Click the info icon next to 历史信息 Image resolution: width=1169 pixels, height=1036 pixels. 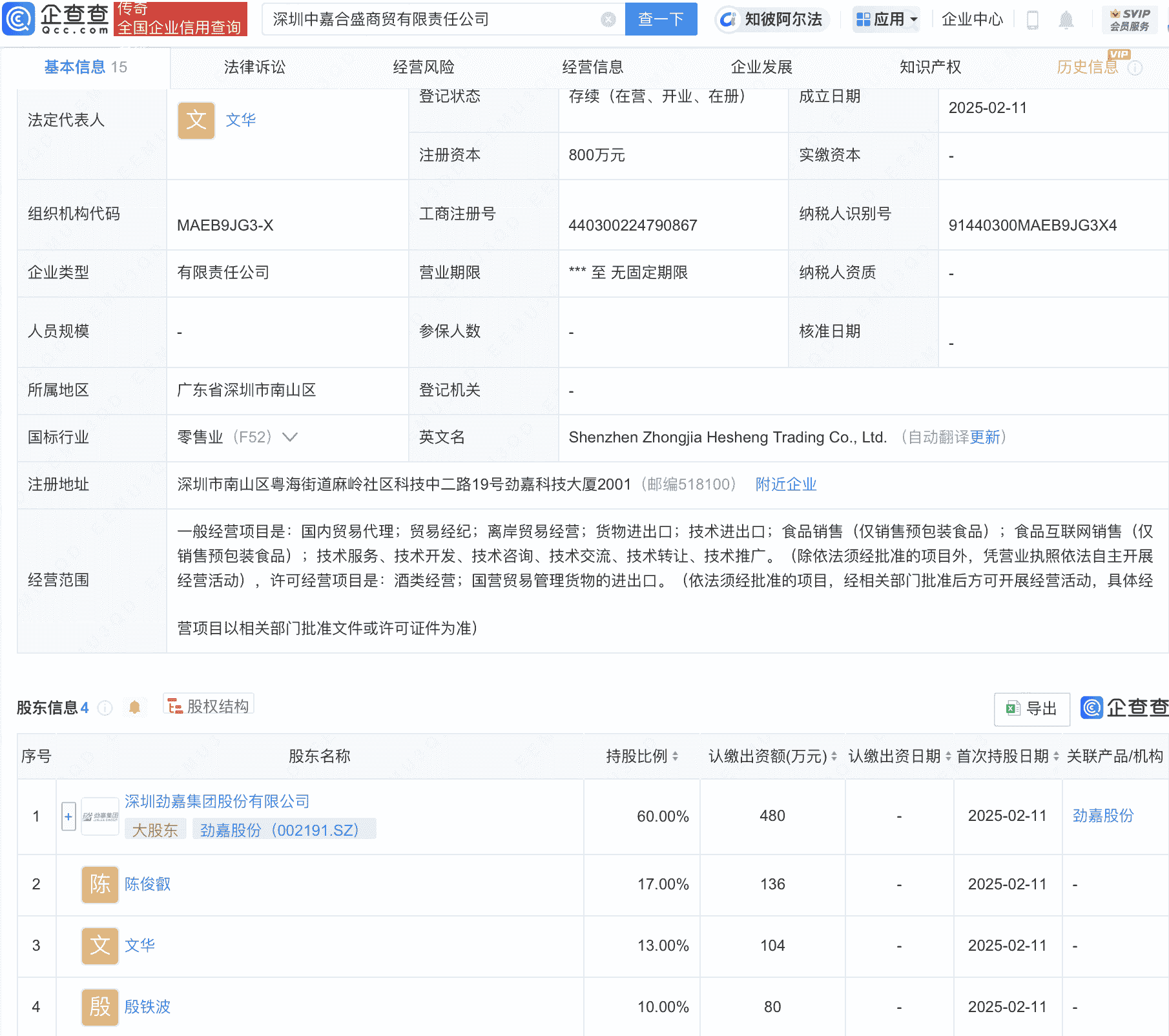1137,67
